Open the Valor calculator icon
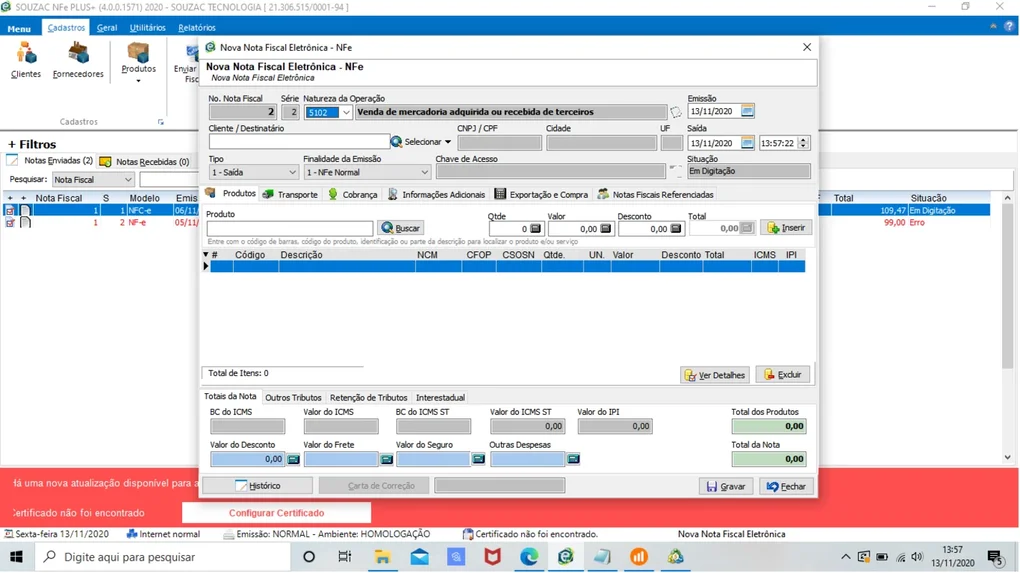The width and height of the screenshot is (1020, 573). [606, 228]
